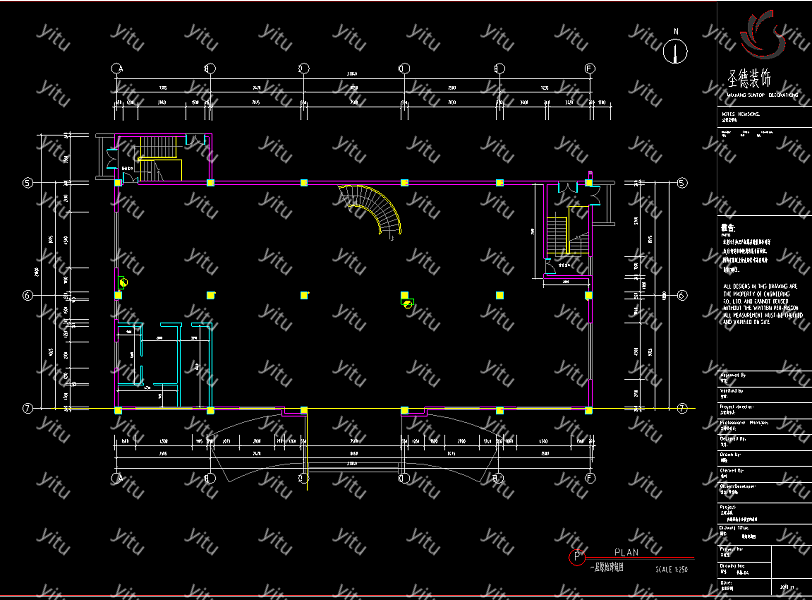
Task: Select the green-circled symbol at center column
Action: coord(407,303)
